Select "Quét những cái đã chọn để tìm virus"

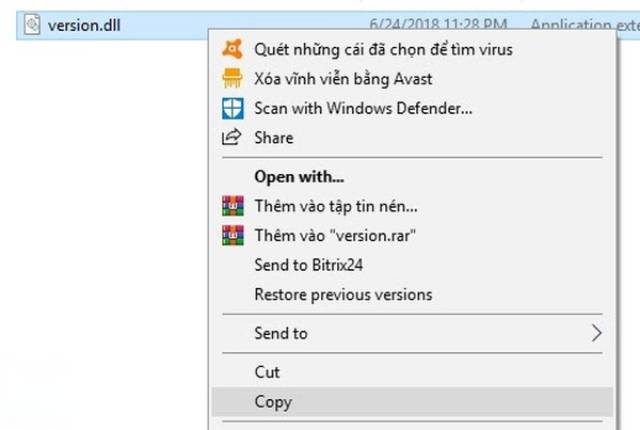coord(383,49)
